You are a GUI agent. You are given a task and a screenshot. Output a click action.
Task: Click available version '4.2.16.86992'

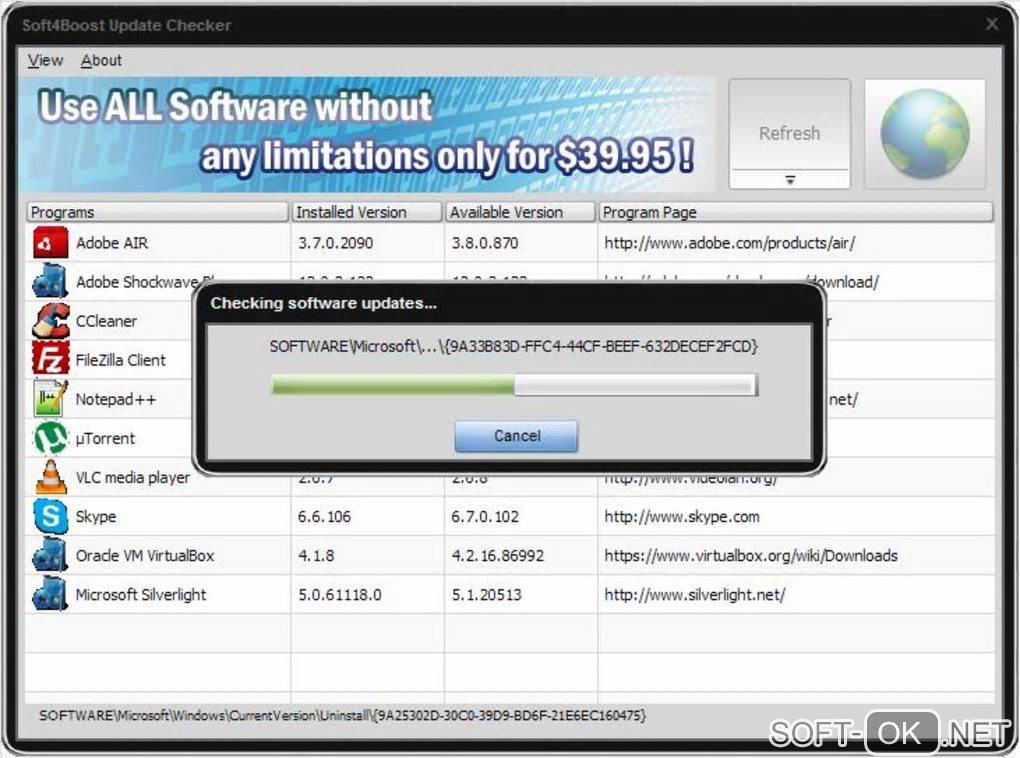pyautogui.click(x=498, y=556)
